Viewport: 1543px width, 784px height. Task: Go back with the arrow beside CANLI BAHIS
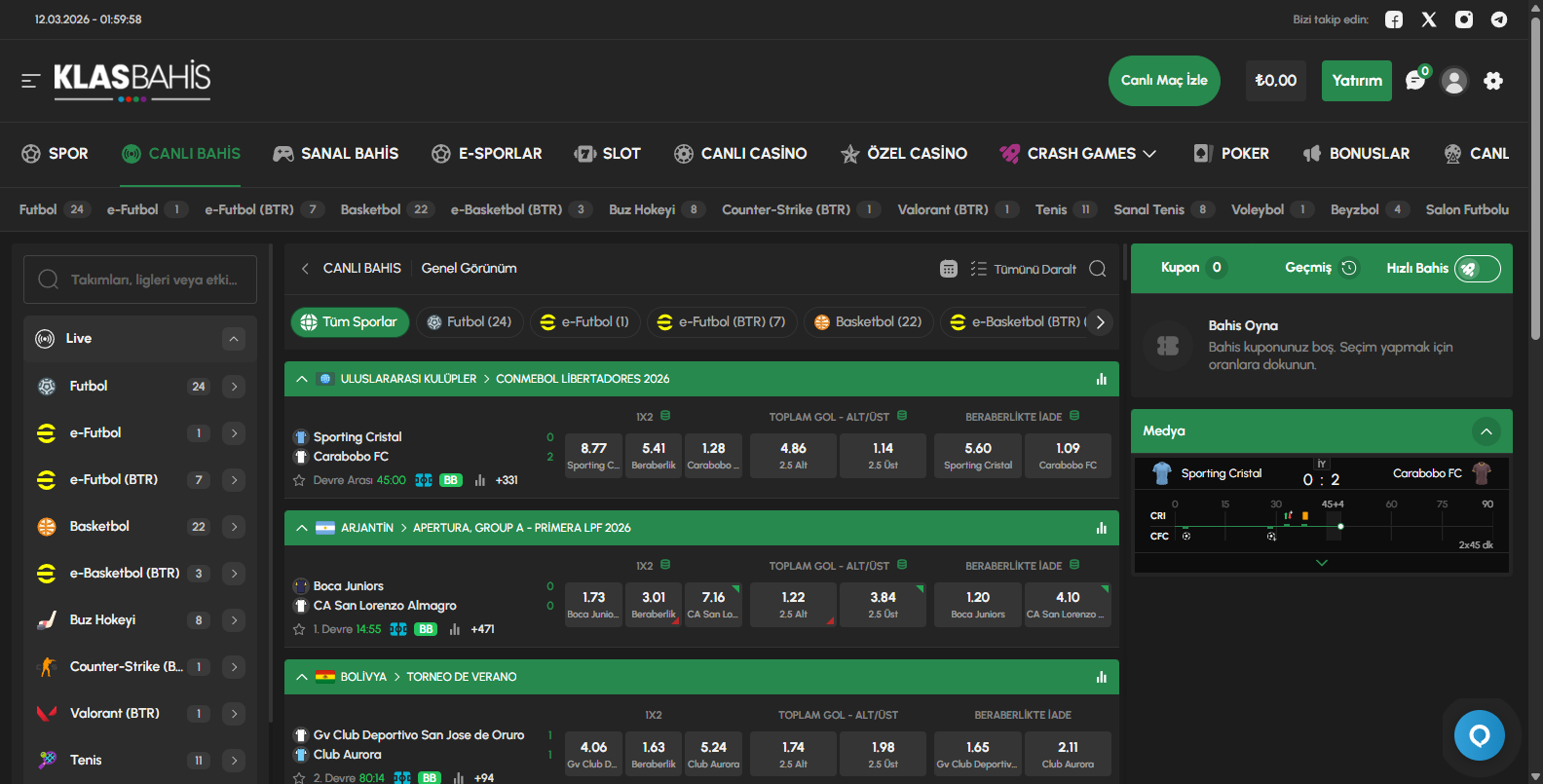(x=305, y=269)
